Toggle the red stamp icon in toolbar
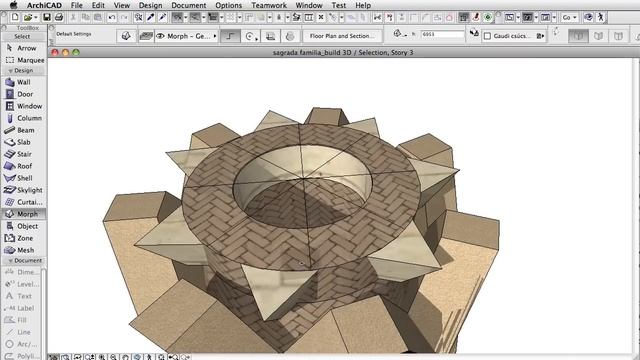 [x=476, y=17]
